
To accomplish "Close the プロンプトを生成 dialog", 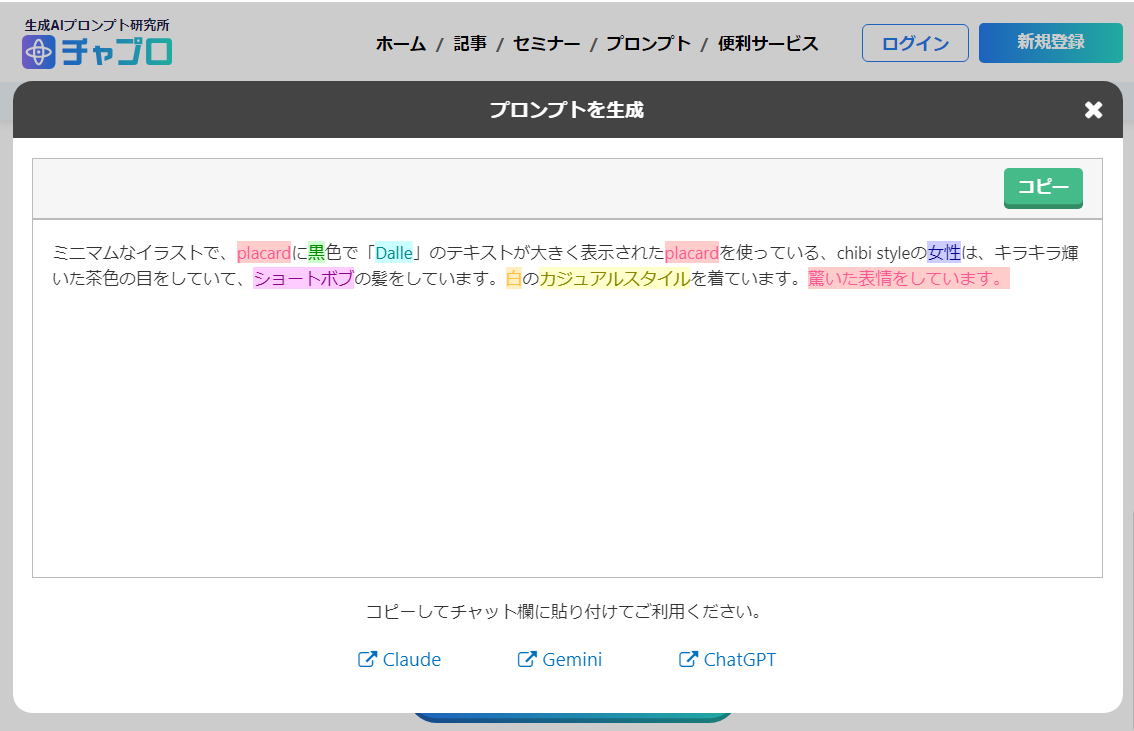I will point(1094,110).
